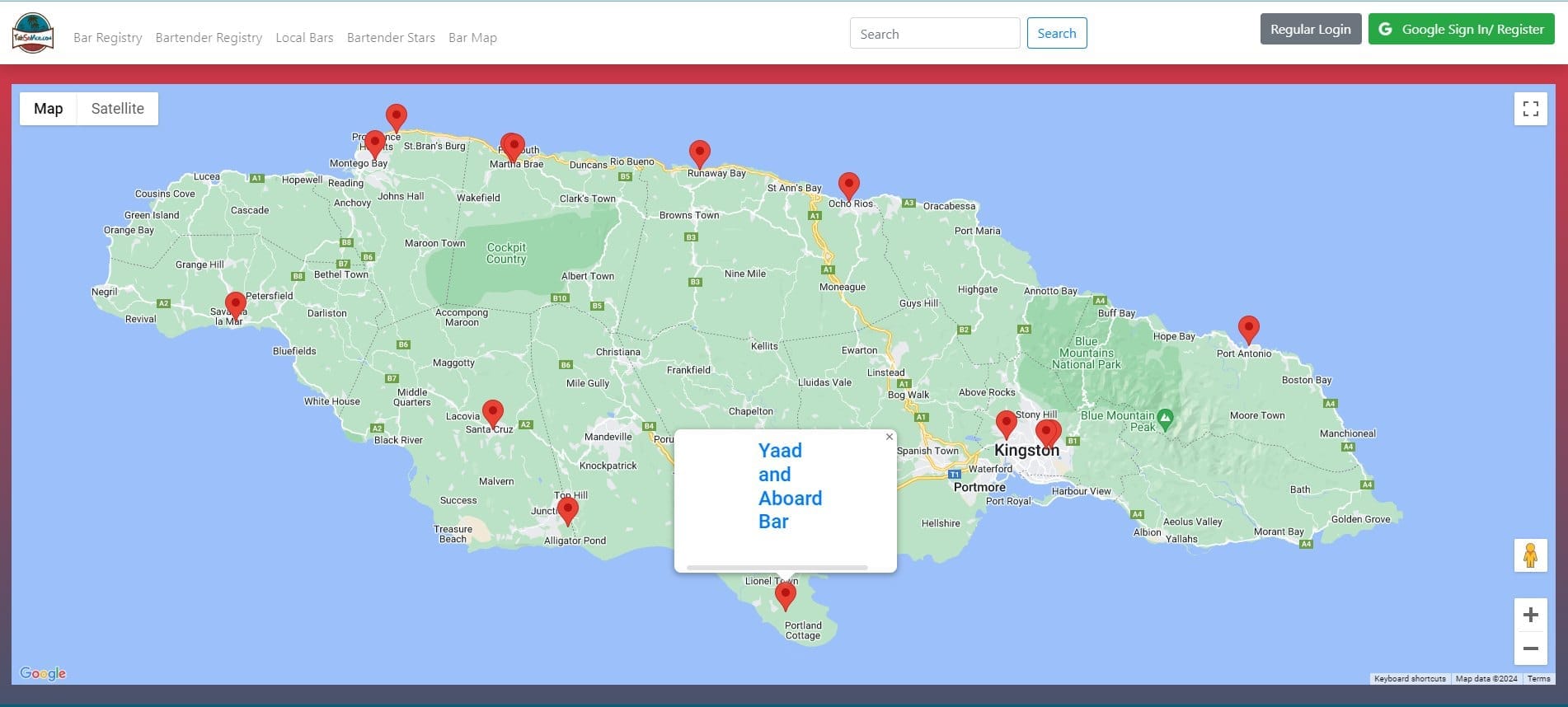Screen dimensions: 1568x707
Task: Open the Bartender Stars page
Action: [x=391, y=37]
